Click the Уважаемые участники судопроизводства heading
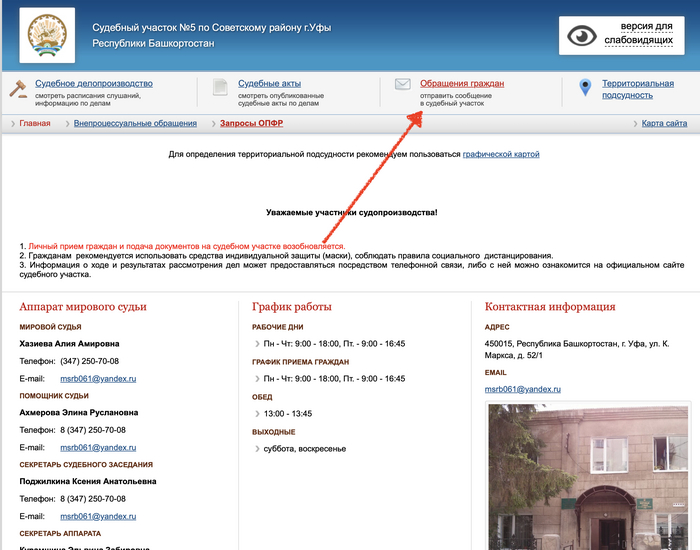Viewport: 700px width, 550px height. pyautogui.click(x=352, y=212)
